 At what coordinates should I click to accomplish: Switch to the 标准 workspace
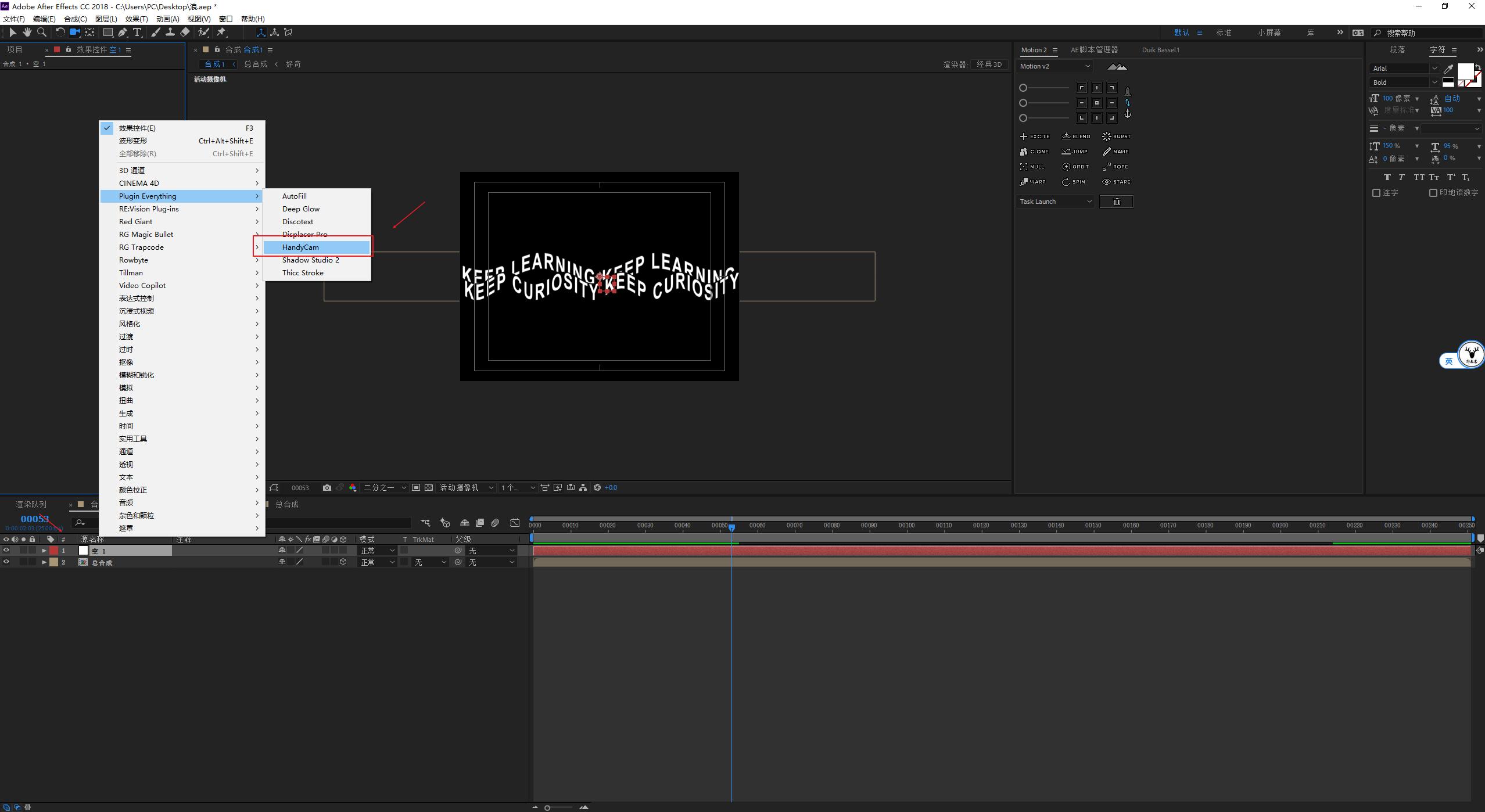(1224, 33)
